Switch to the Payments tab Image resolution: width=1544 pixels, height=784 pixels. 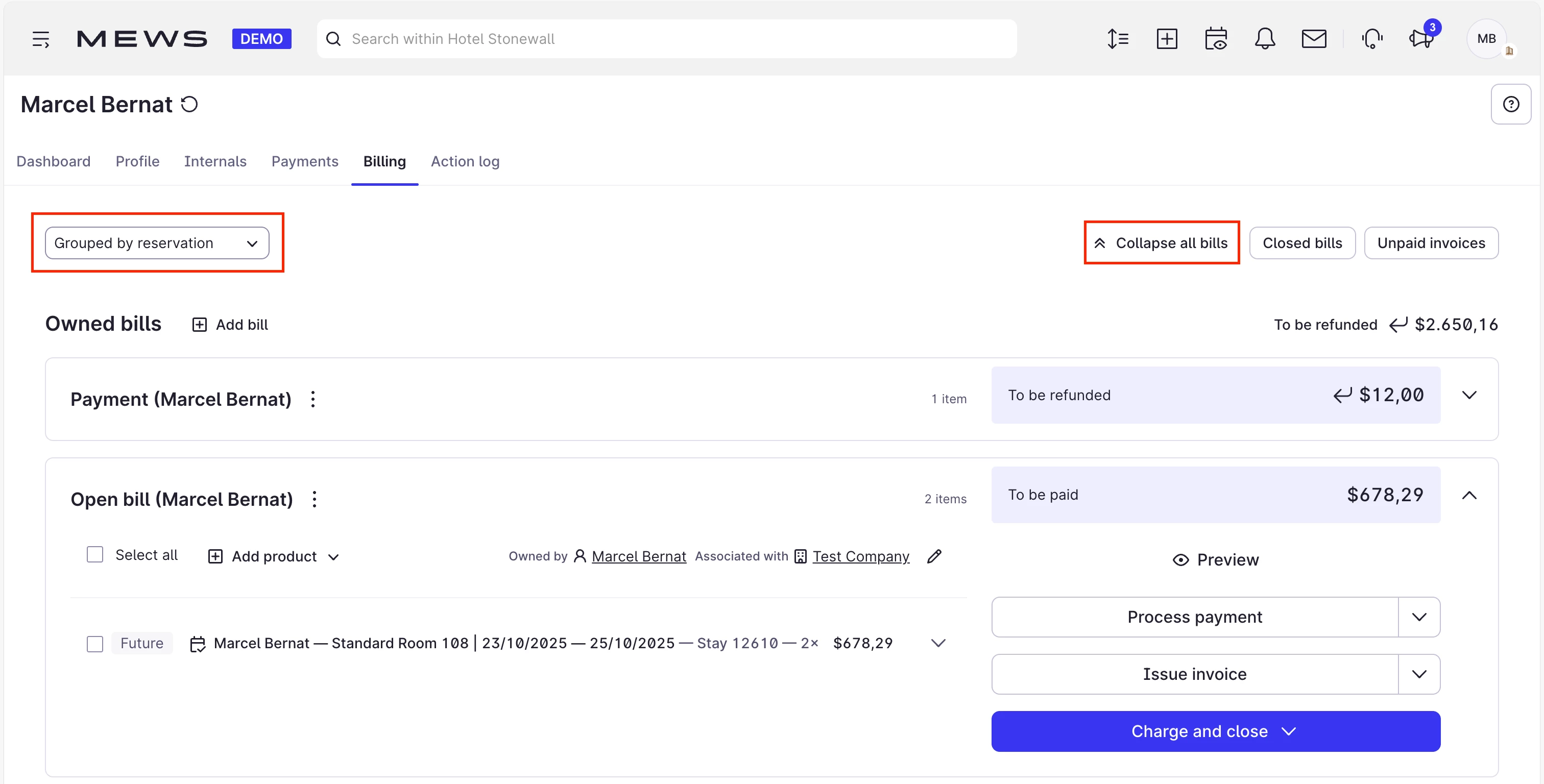click(304, 161)
